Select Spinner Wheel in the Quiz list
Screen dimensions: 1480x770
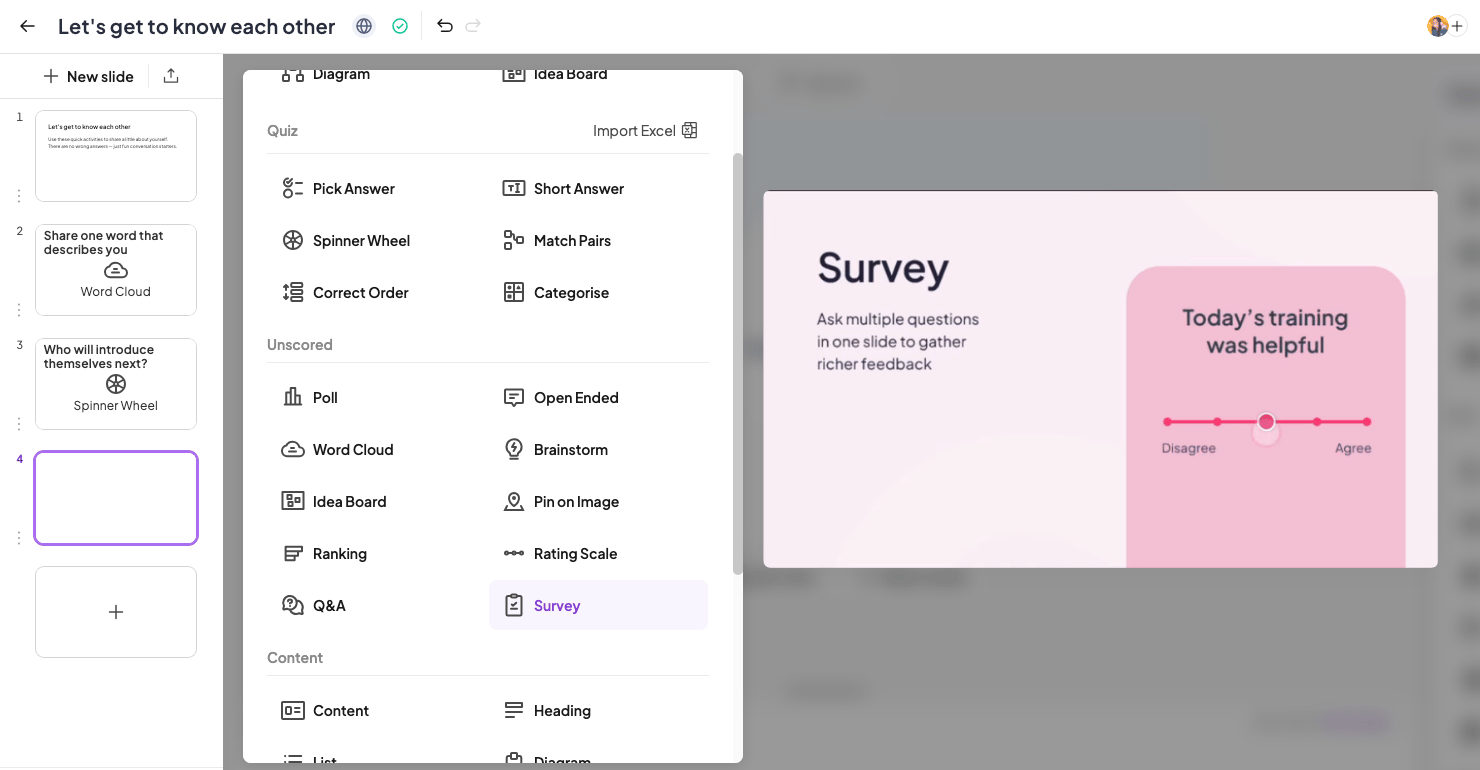coord(378,240)
